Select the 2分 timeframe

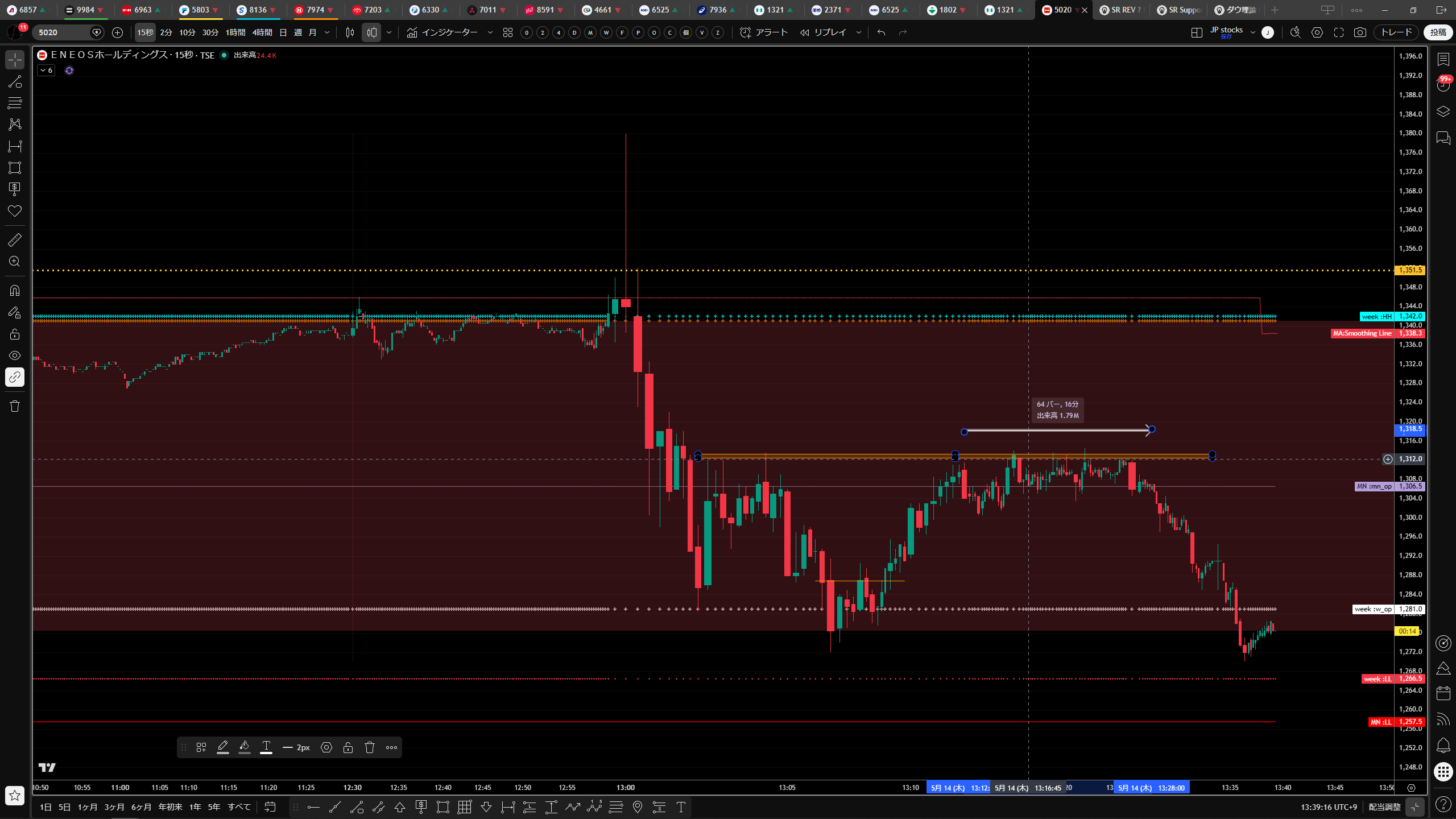[x=166, y=32]
